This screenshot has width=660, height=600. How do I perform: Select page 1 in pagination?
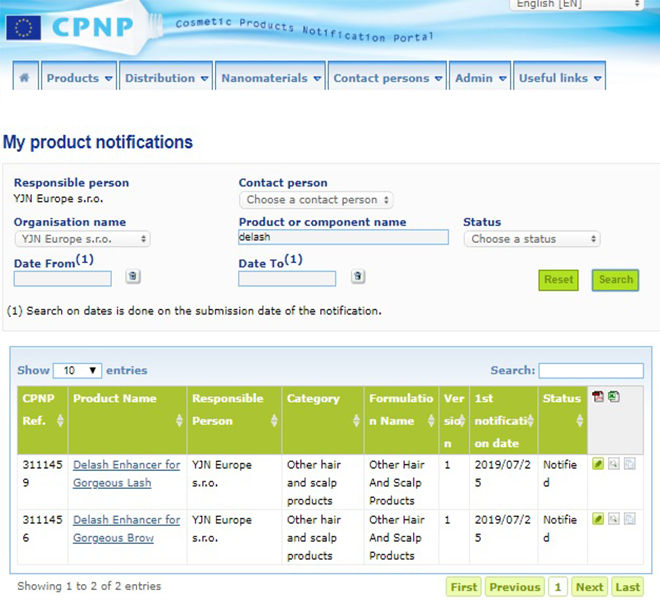(558, 587)
